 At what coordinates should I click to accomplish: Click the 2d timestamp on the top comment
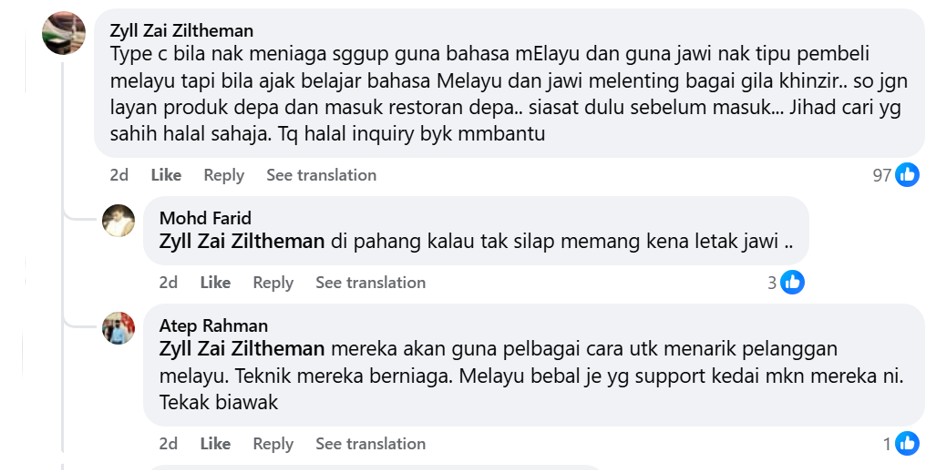(x=119, y=175)
